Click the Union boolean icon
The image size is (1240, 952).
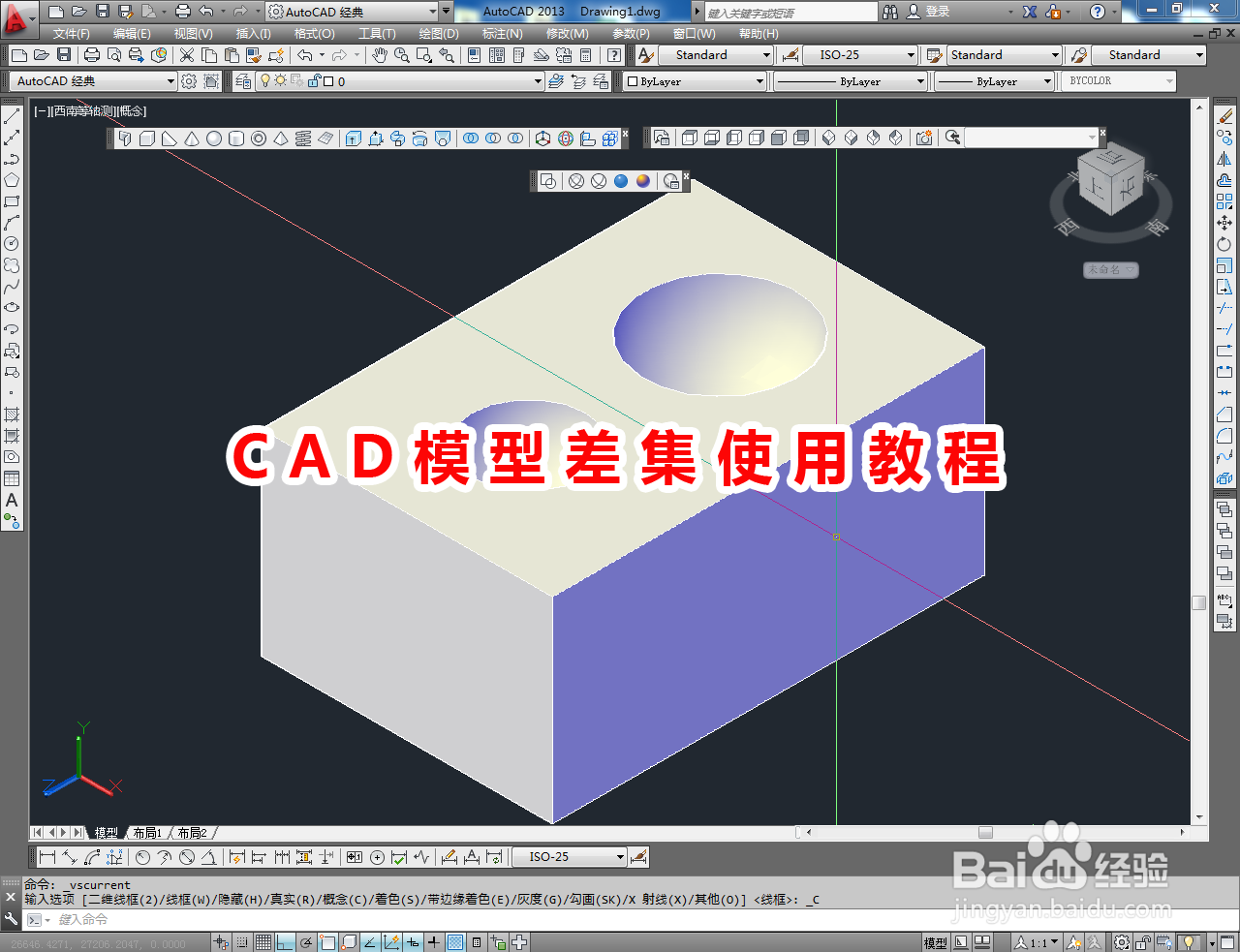point(471,138)
